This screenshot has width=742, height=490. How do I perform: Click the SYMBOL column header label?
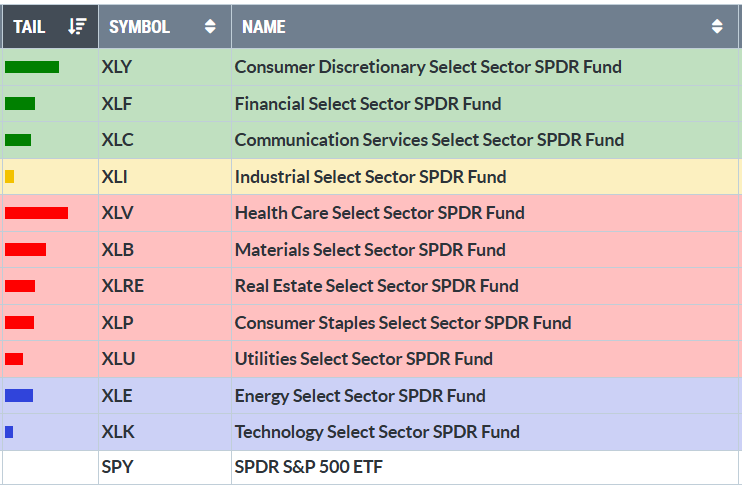(139, 27)
